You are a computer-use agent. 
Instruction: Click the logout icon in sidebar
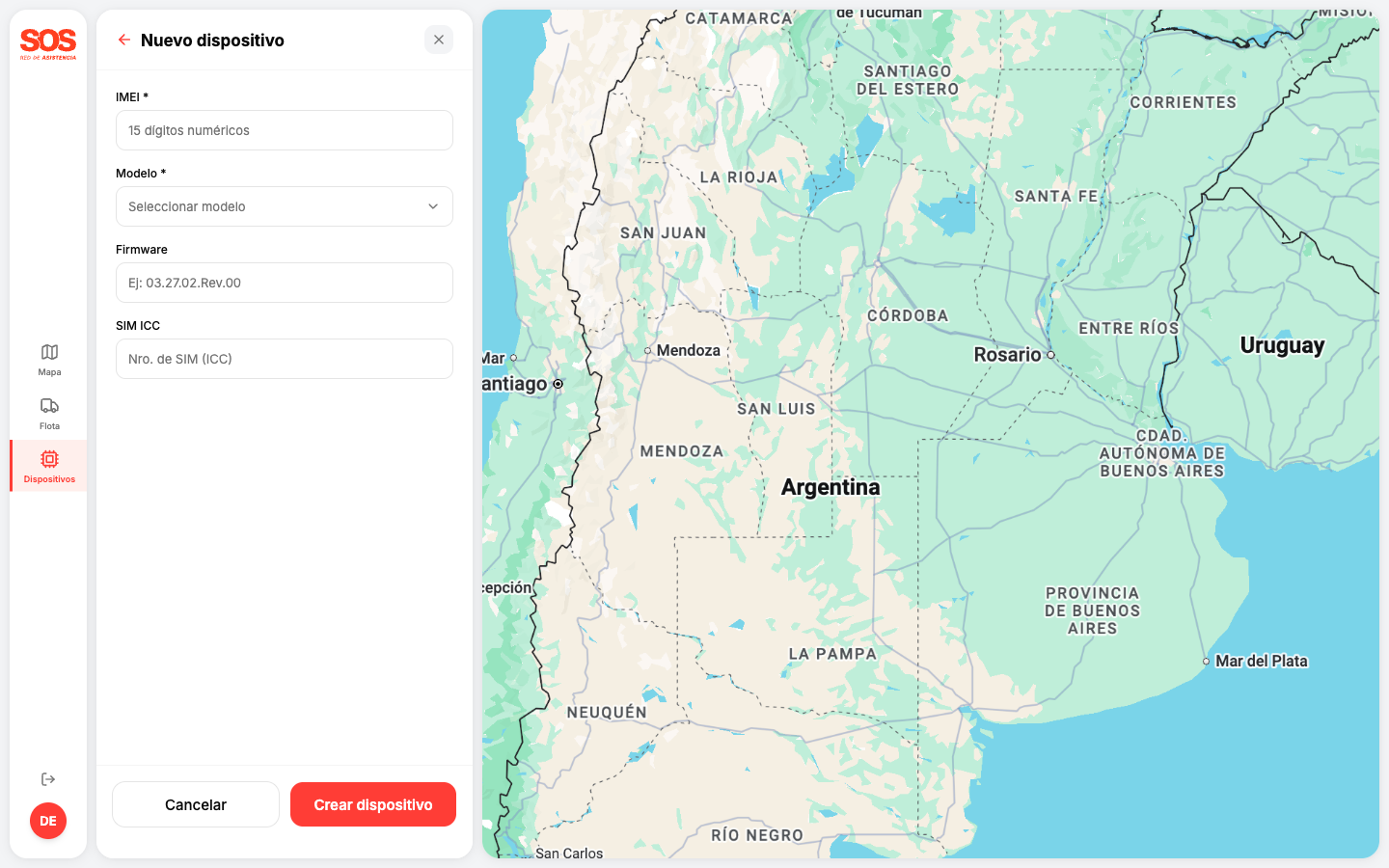48,779
